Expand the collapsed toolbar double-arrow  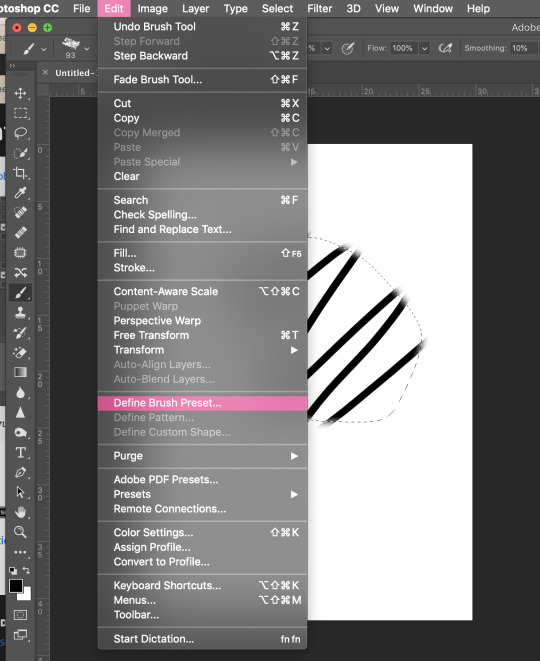(x=12, y=66)
